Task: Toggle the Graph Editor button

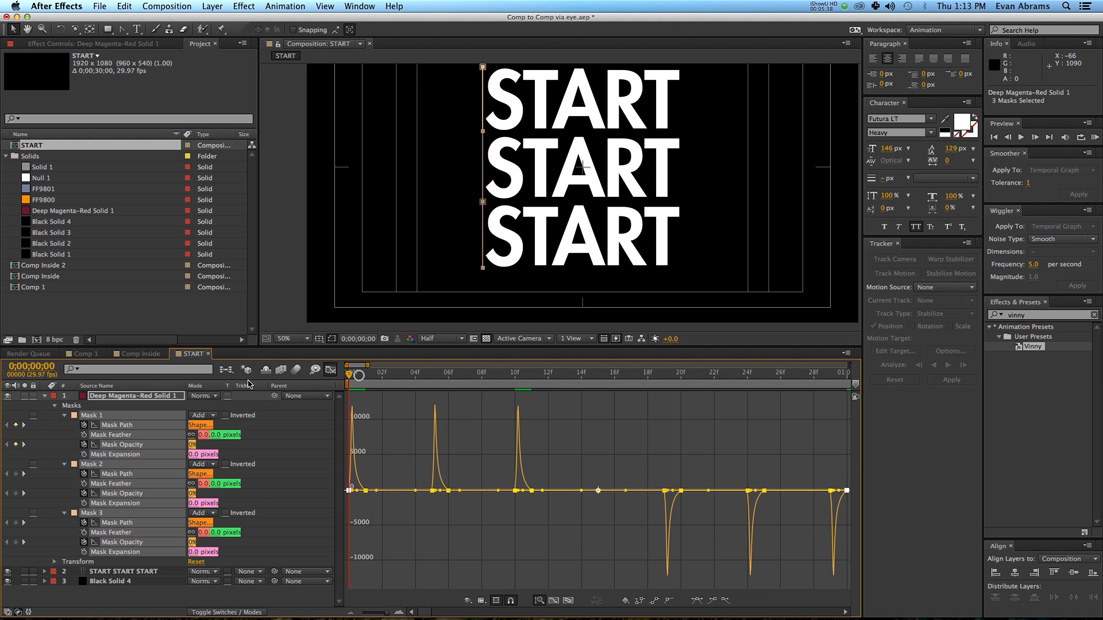Action: coord(330,369)
